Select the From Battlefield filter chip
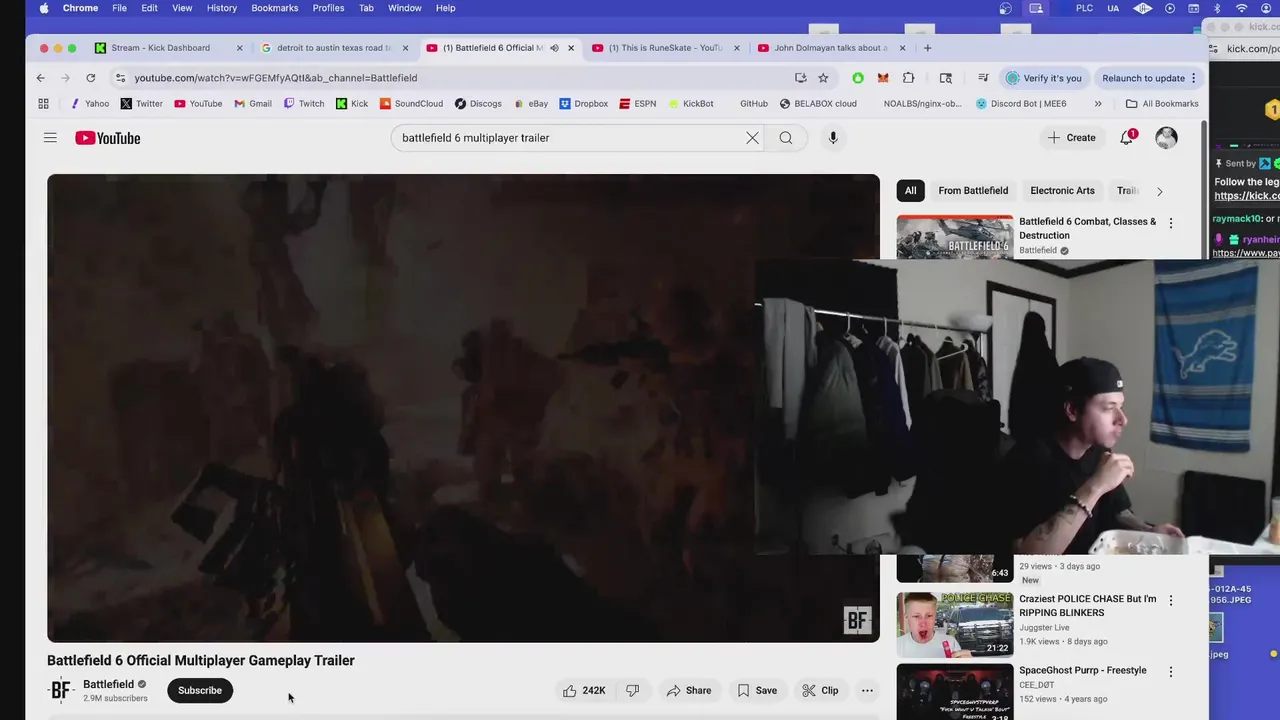The height and width of the screenshot is (720, 1280). point(973,191)
